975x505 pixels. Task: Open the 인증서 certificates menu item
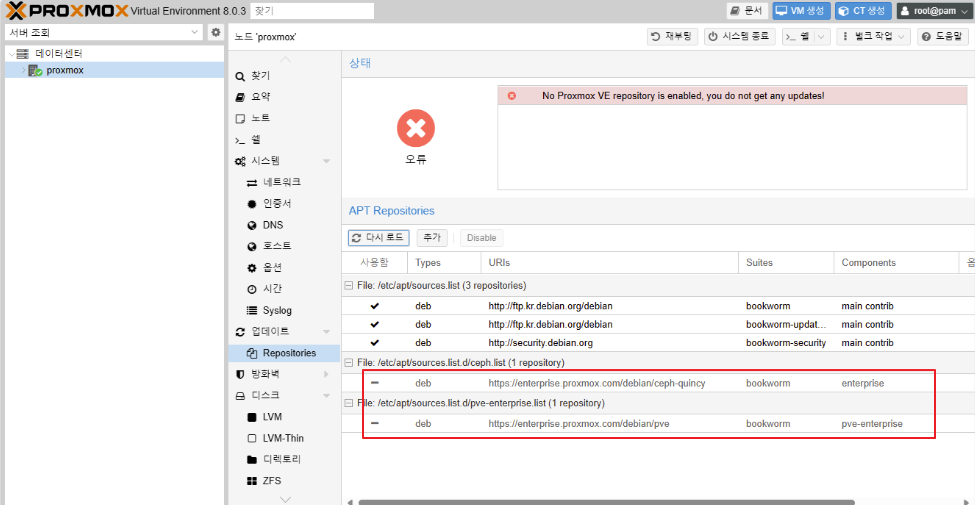[284, 203]
